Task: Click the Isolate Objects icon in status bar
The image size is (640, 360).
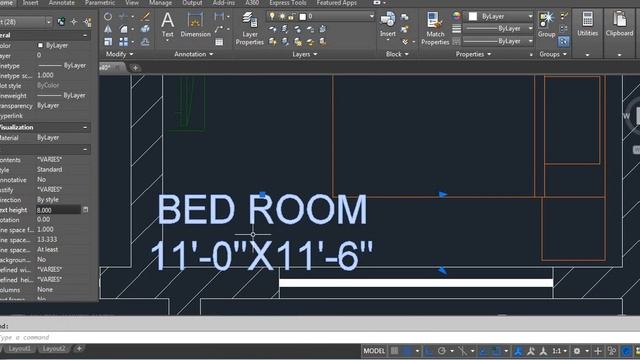Action: (611, 351)
